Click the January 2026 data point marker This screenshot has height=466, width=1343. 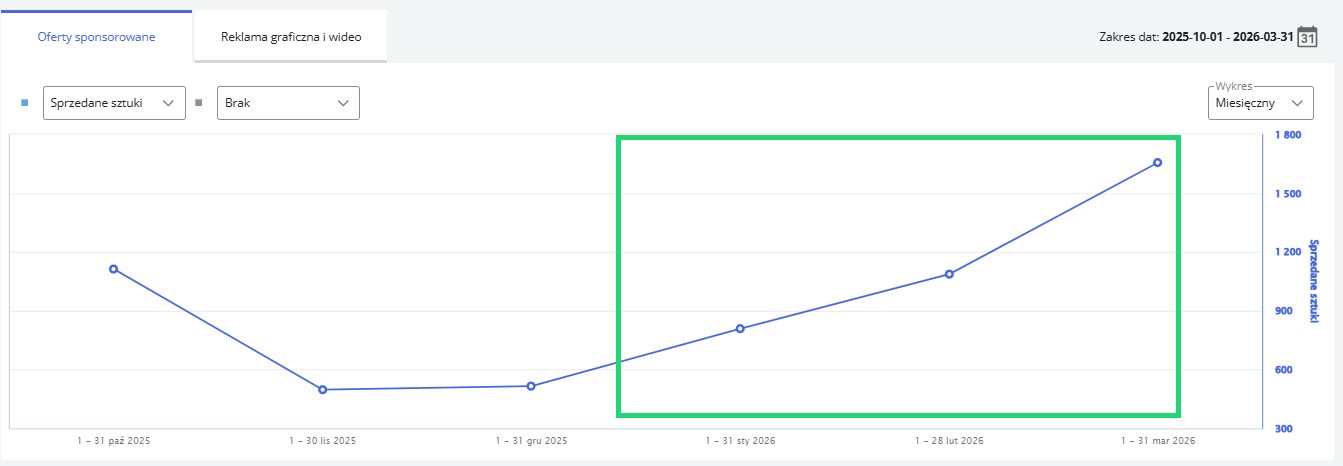tap(740, 328)
